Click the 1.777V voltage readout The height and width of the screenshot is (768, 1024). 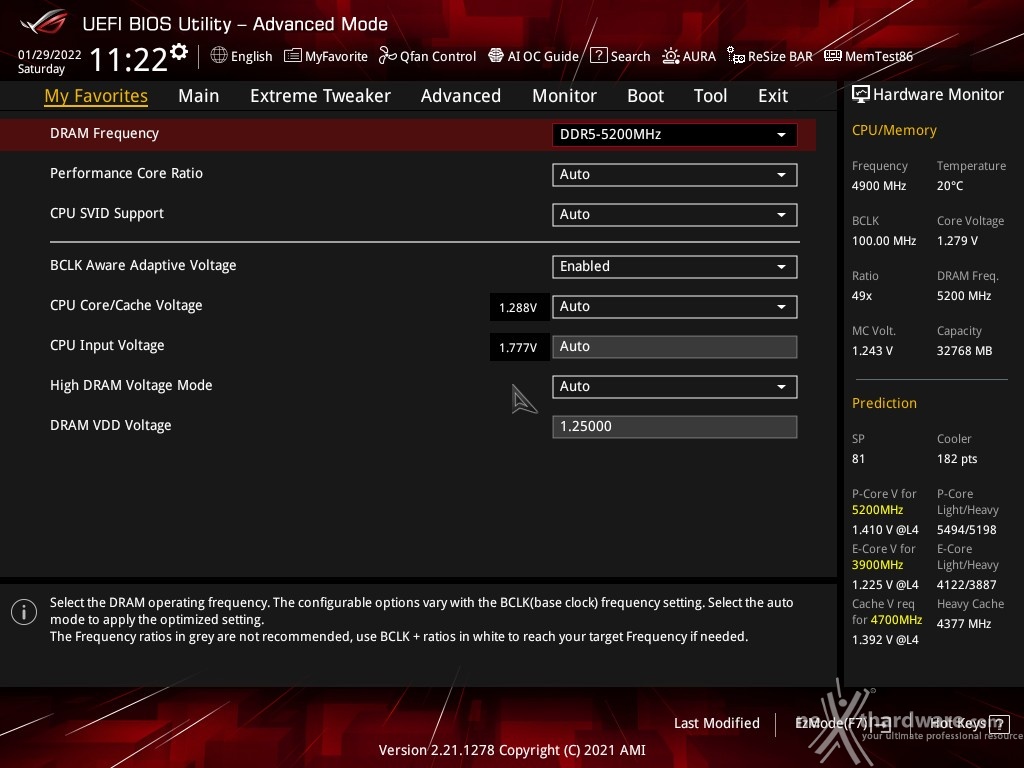(518, 347)
